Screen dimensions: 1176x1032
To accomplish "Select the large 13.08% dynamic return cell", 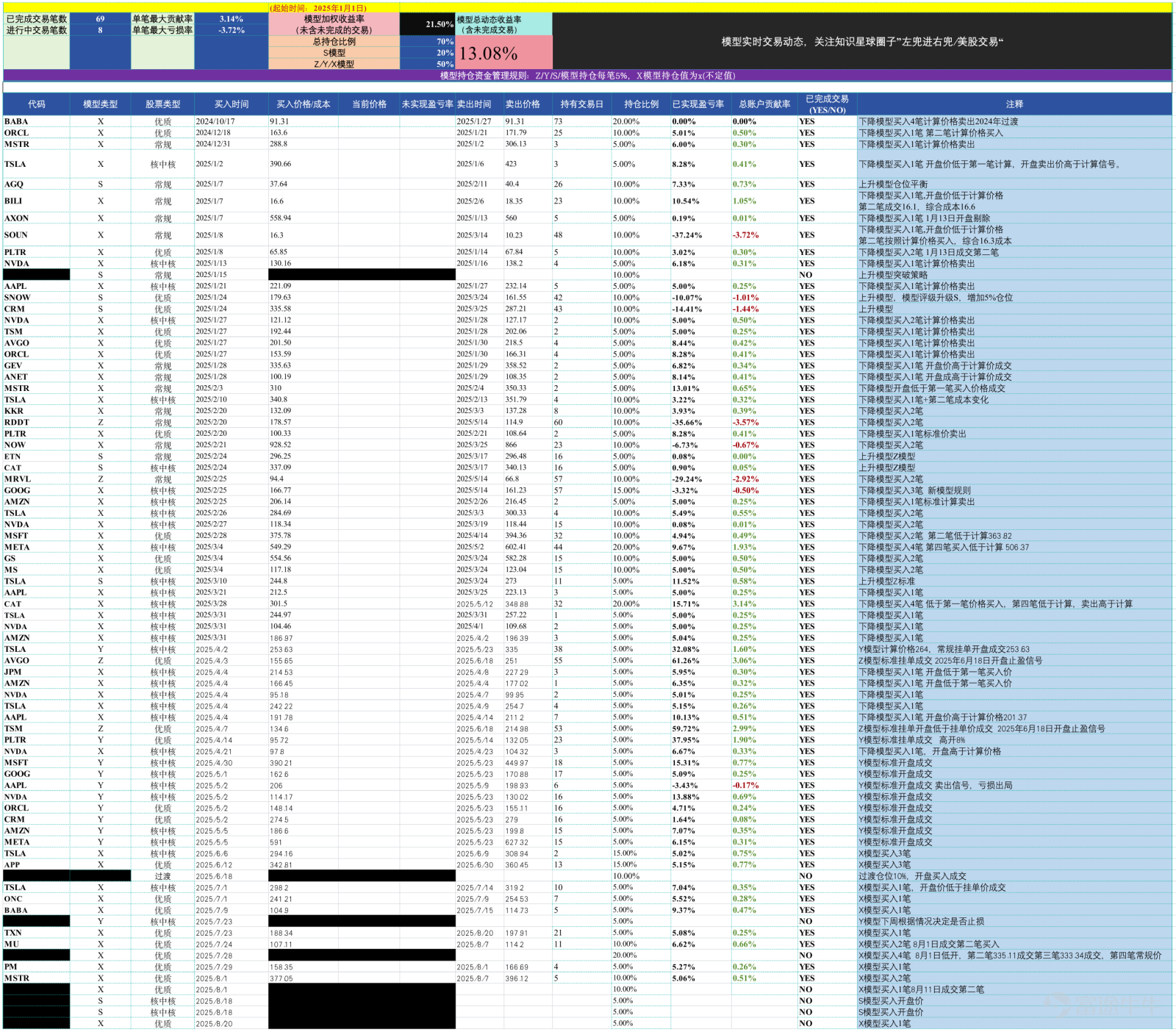I will tap(504, 53).
